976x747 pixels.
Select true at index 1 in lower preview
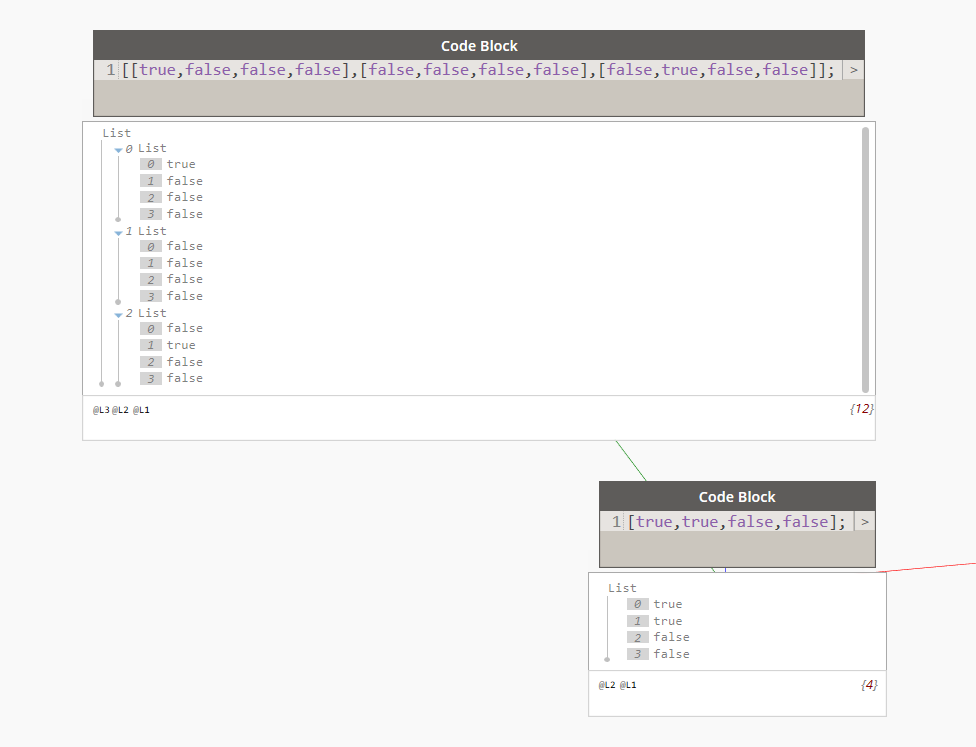667,621
